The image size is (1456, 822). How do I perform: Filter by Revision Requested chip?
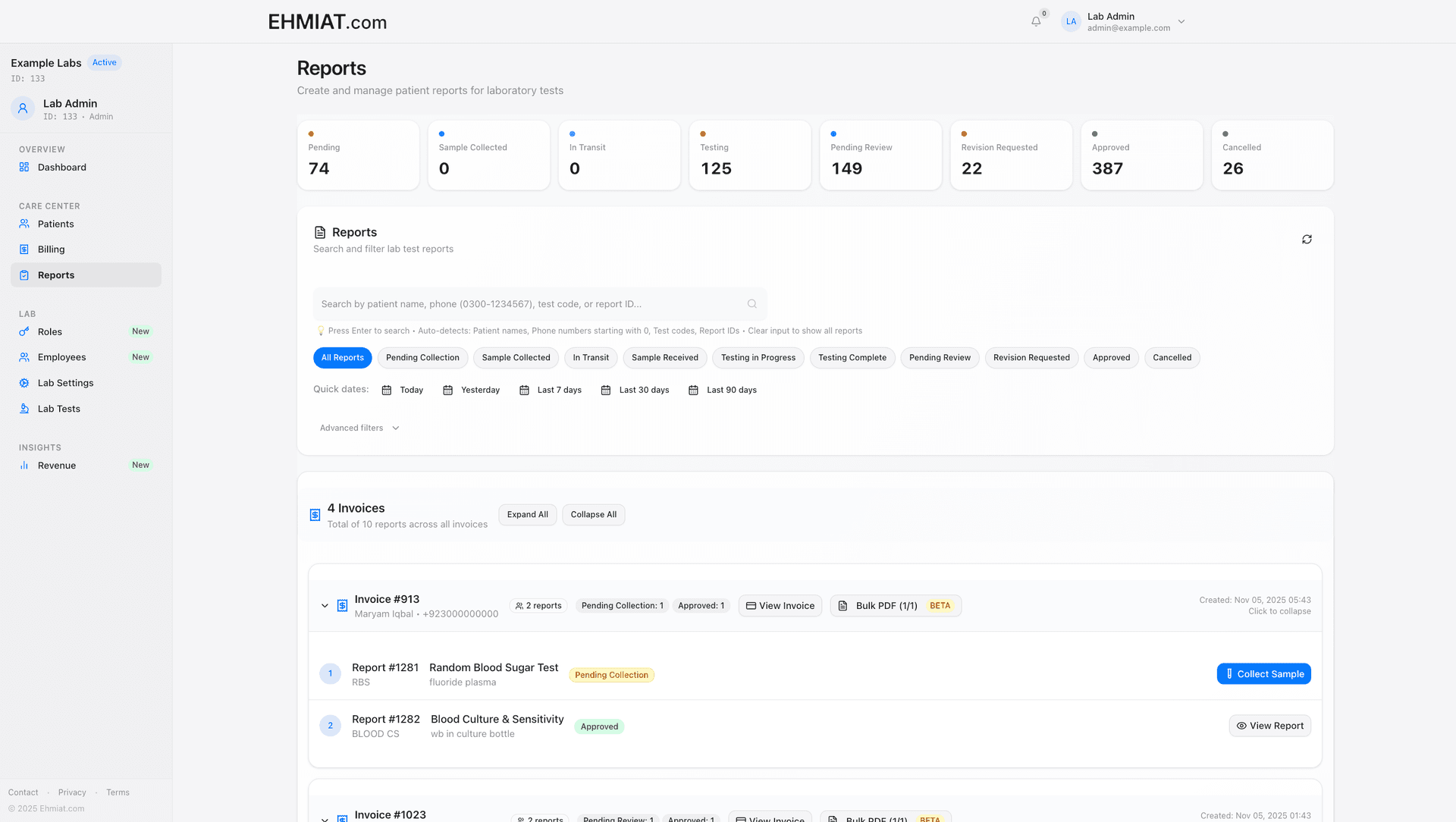pyautogui.click(x=1032, y=358)
